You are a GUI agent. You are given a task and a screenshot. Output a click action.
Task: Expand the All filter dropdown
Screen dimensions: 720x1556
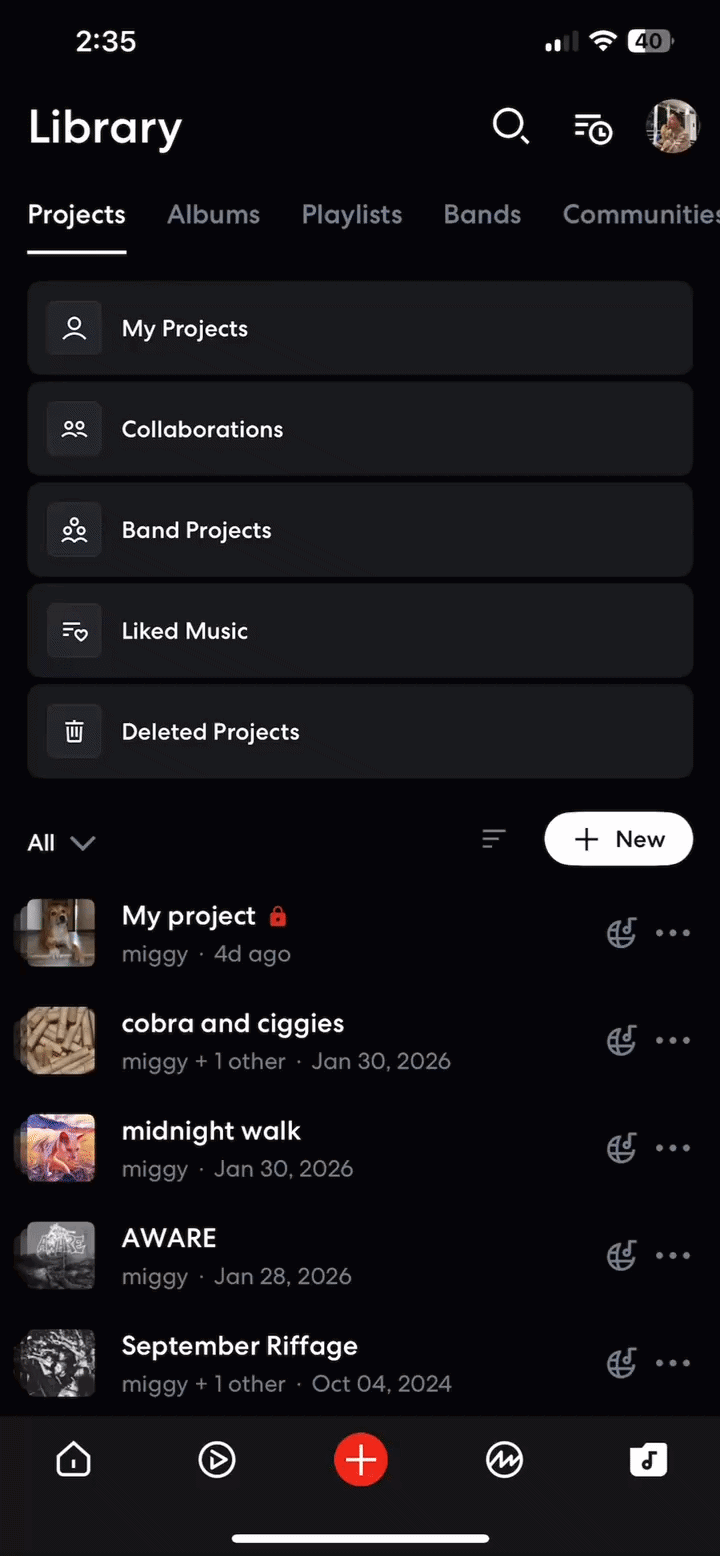click(x=61, y=842)
